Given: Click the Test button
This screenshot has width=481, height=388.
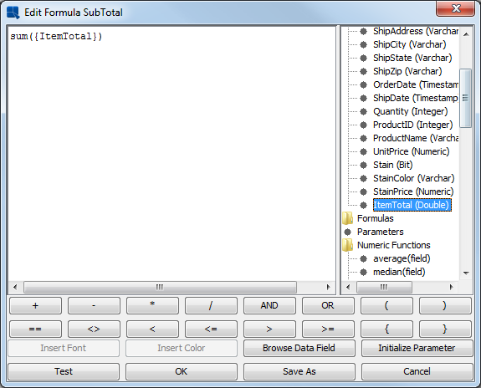Looking at the screenshot, I should coord(63,371).
